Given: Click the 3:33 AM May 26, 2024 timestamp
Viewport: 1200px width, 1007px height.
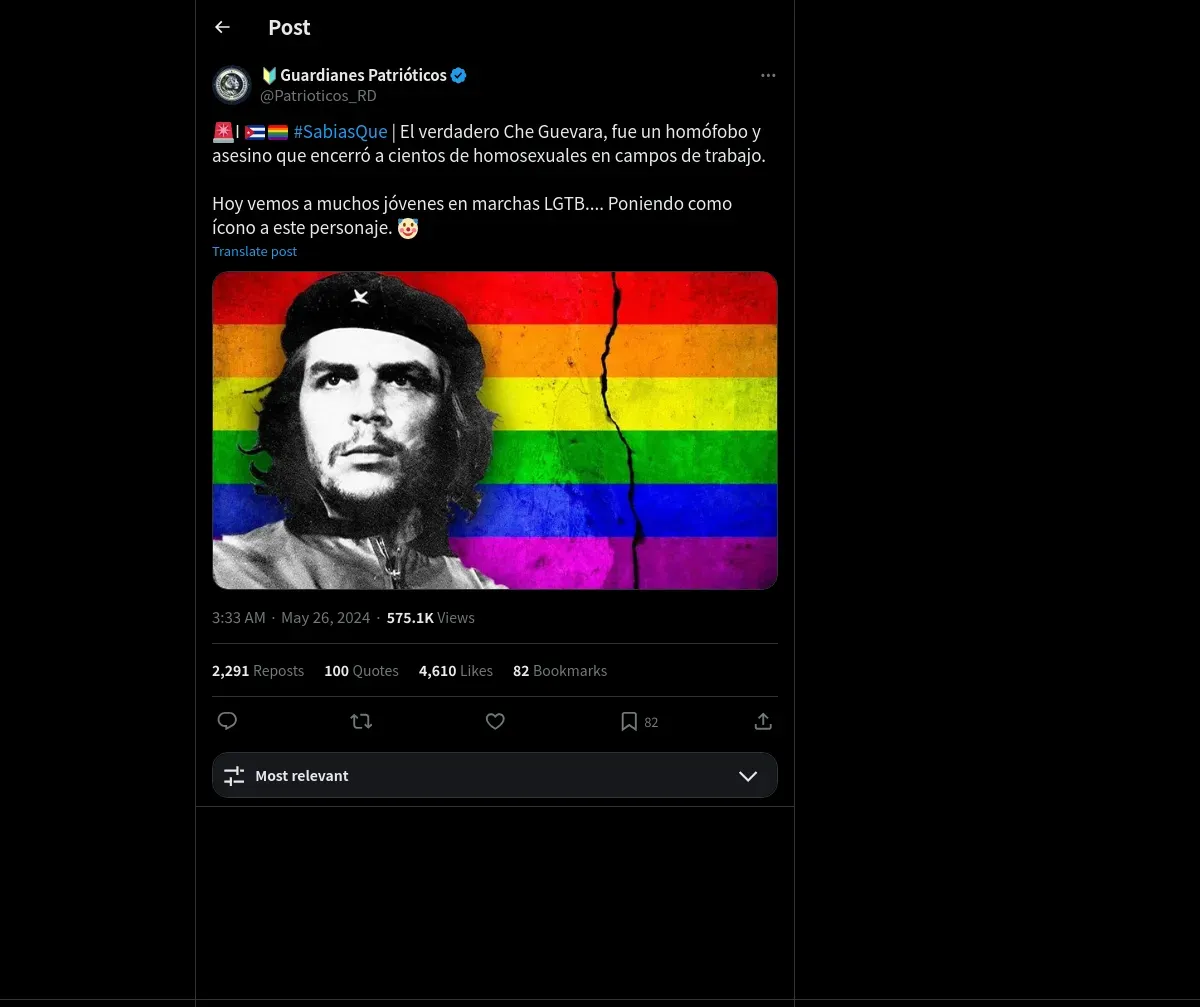Looking at the screenshot, I should 291,618.
